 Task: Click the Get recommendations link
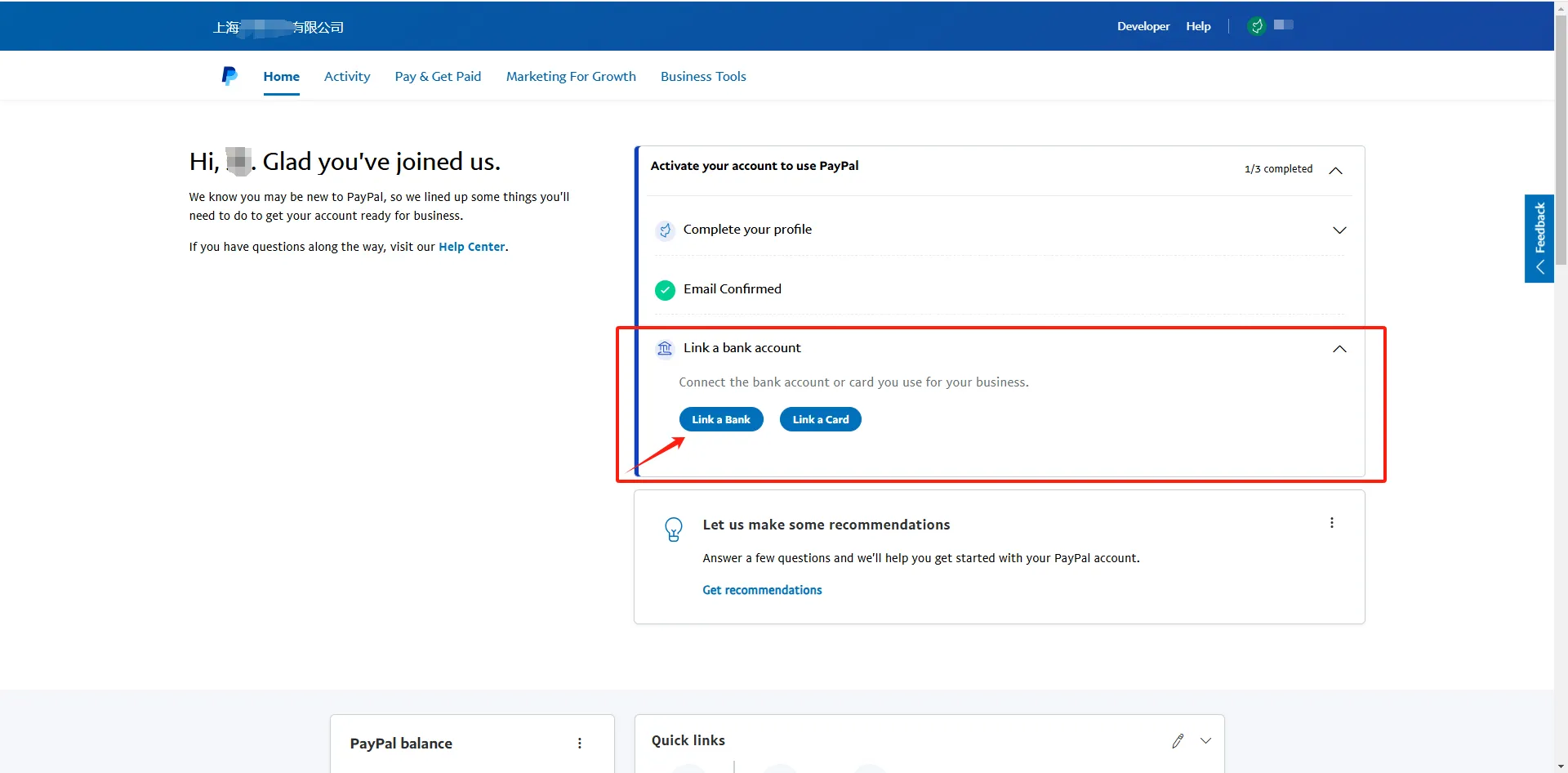coord(762,590)
